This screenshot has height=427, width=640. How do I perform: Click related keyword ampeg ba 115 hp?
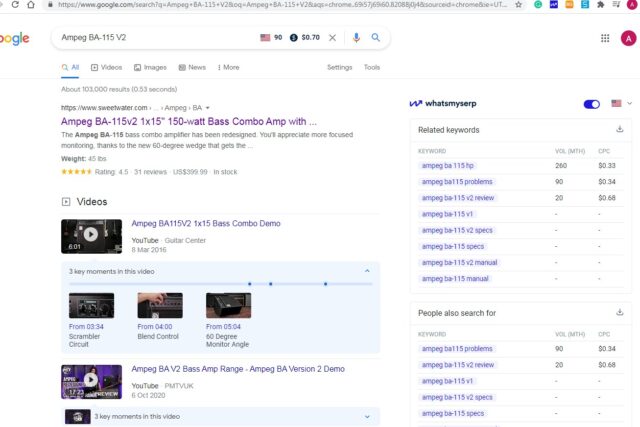coord(447,165)
